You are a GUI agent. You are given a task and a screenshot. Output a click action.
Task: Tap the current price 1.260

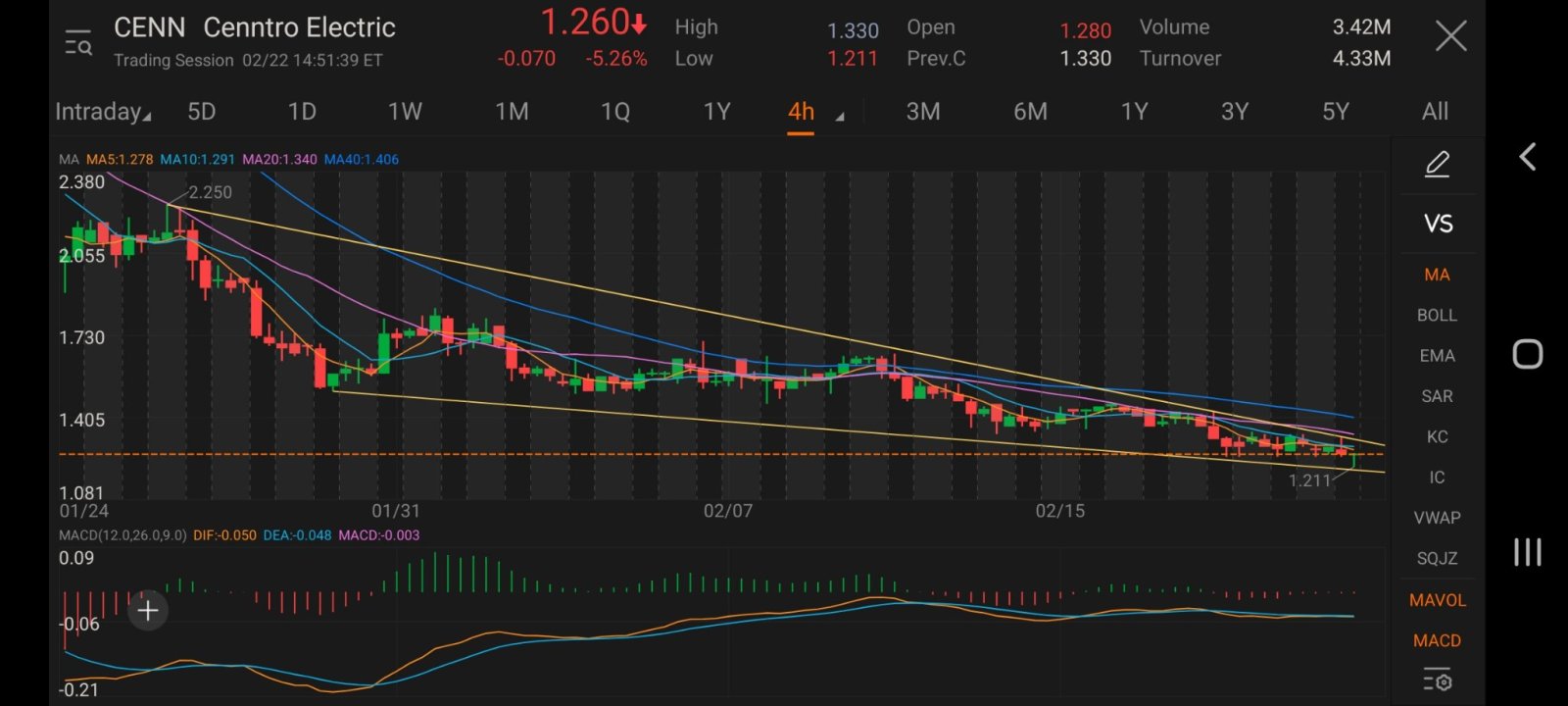594,23
